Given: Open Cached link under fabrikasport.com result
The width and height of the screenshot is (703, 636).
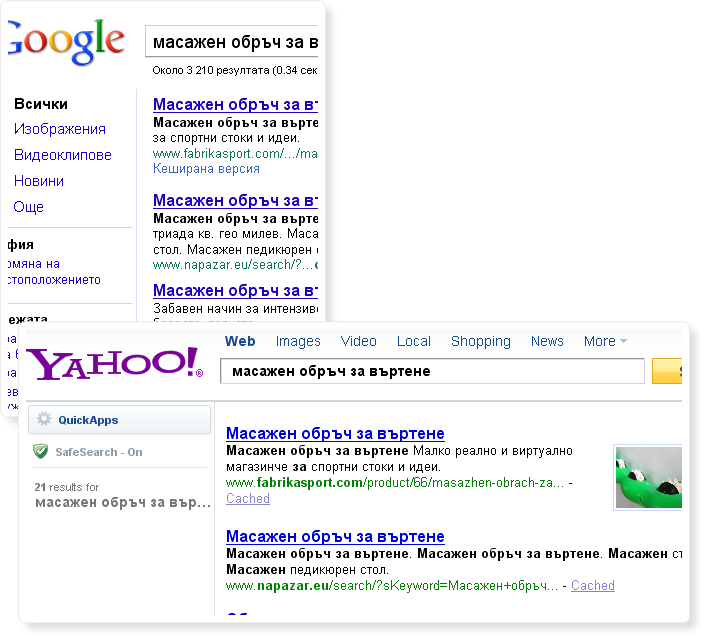Looking at the screenshot, I should (x=248, y=498).
